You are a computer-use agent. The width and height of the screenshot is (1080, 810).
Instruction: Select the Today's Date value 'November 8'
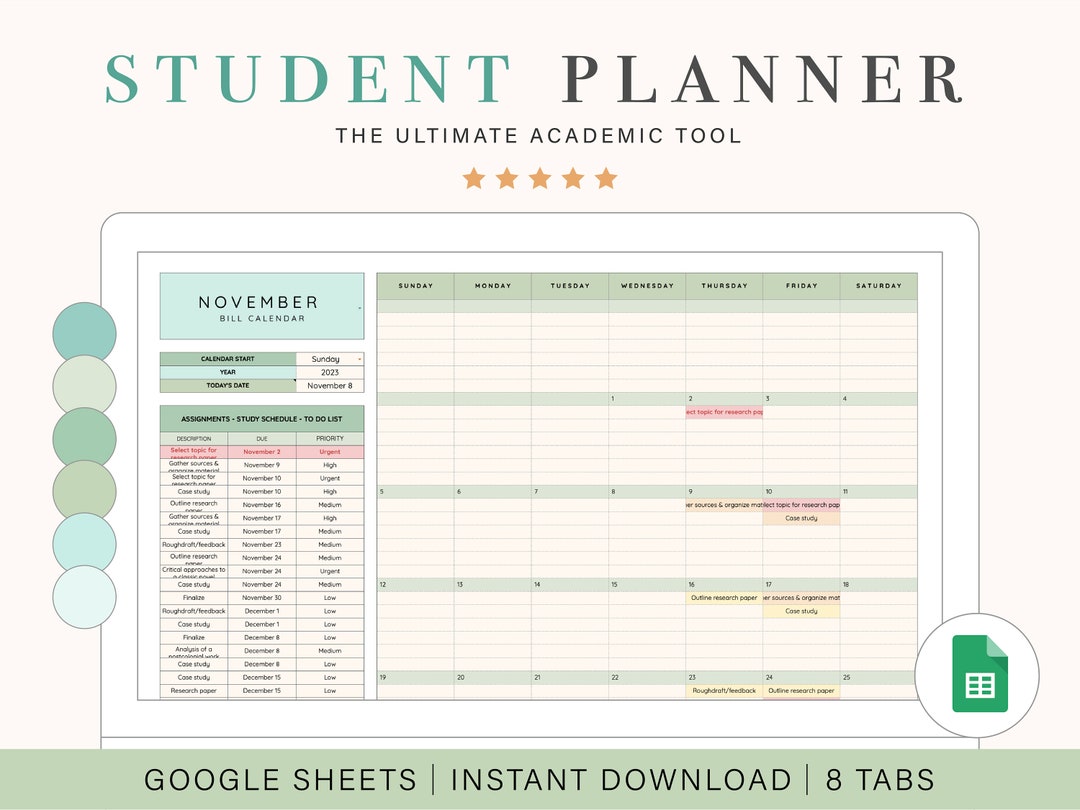tap(330, 386)
